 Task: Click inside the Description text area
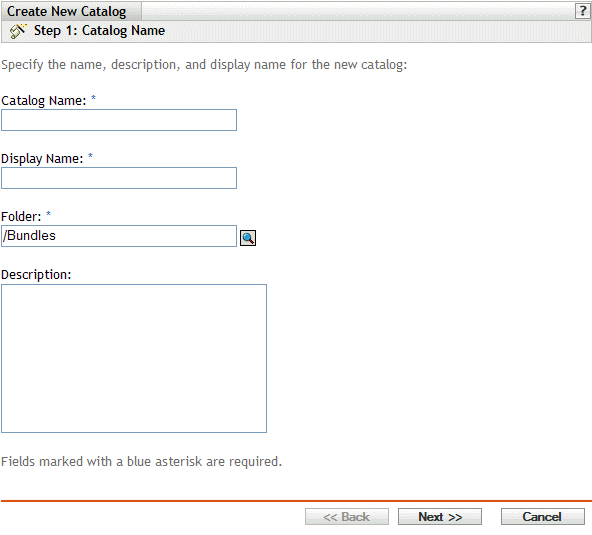coord(134,358)
